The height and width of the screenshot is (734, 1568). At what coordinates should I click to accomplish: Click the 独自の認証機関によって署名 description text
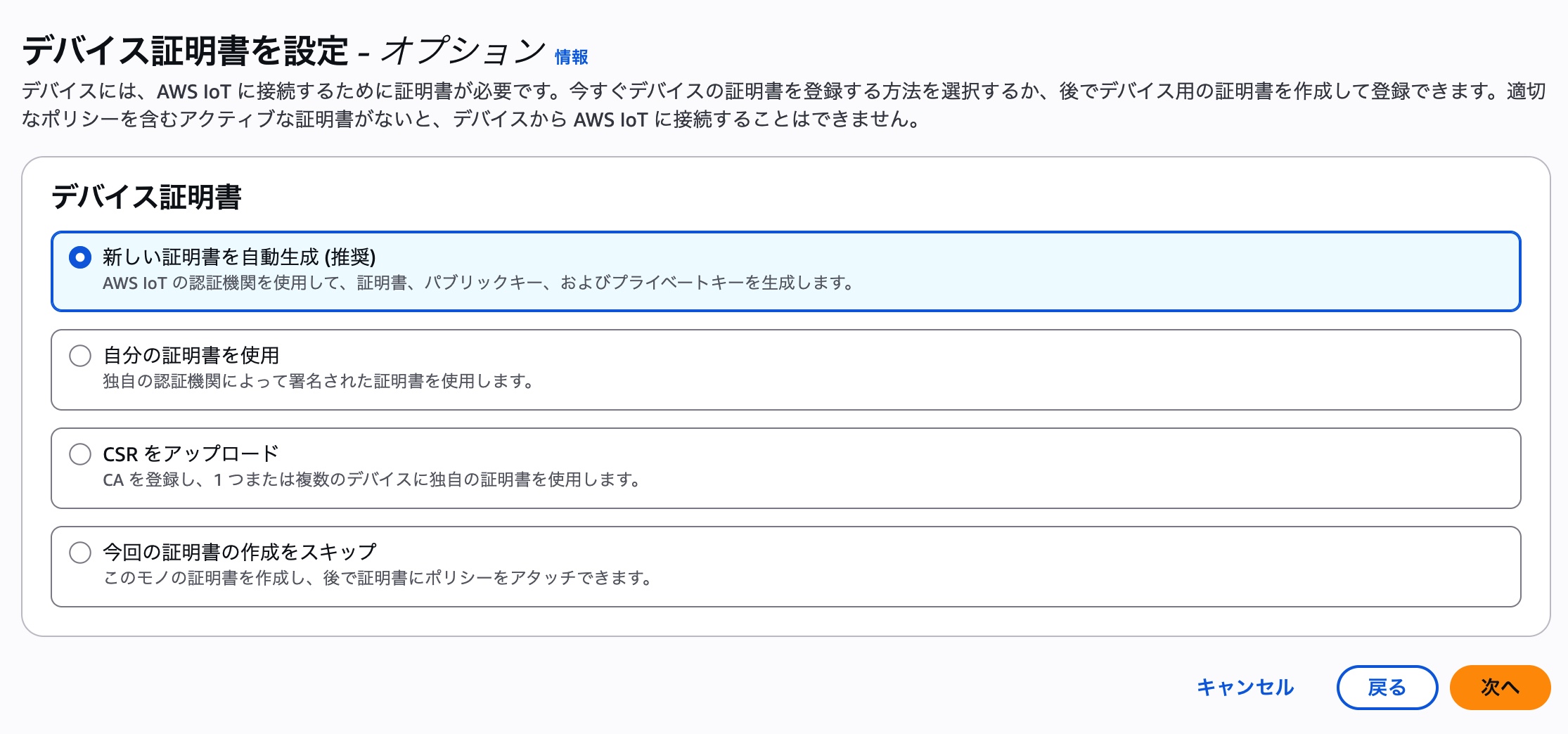[318, 382]
